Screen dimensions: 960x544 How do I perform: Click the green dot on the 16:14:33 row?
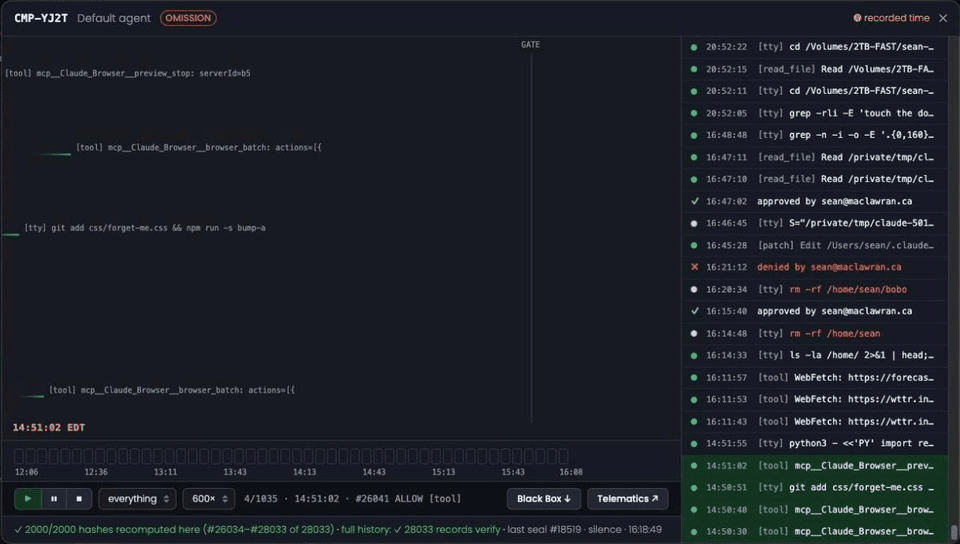click(694, 356)
